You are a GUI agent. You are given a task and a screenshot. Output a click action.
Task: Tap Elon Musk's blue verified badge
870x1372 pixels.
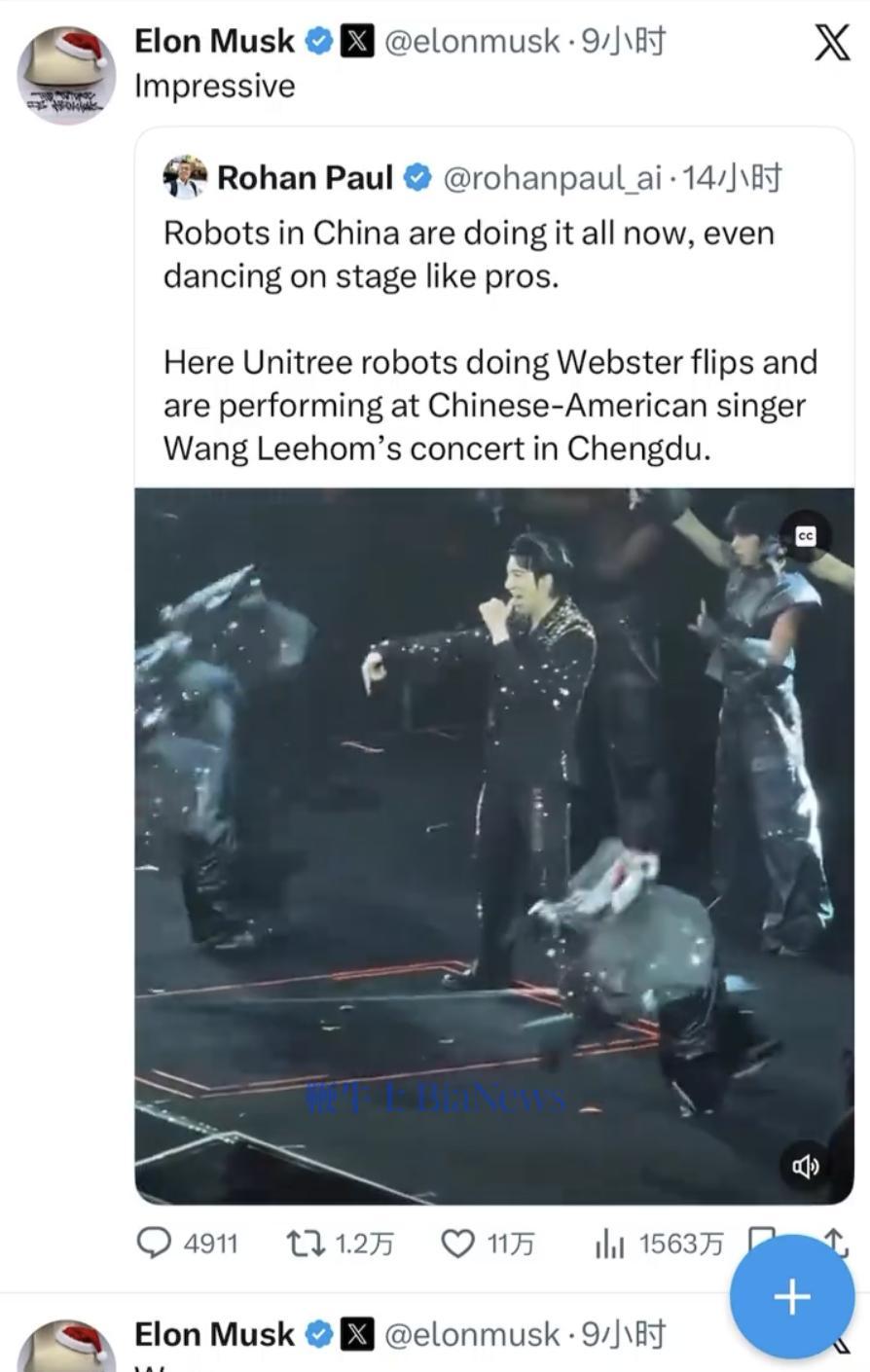tap(317, 42)
